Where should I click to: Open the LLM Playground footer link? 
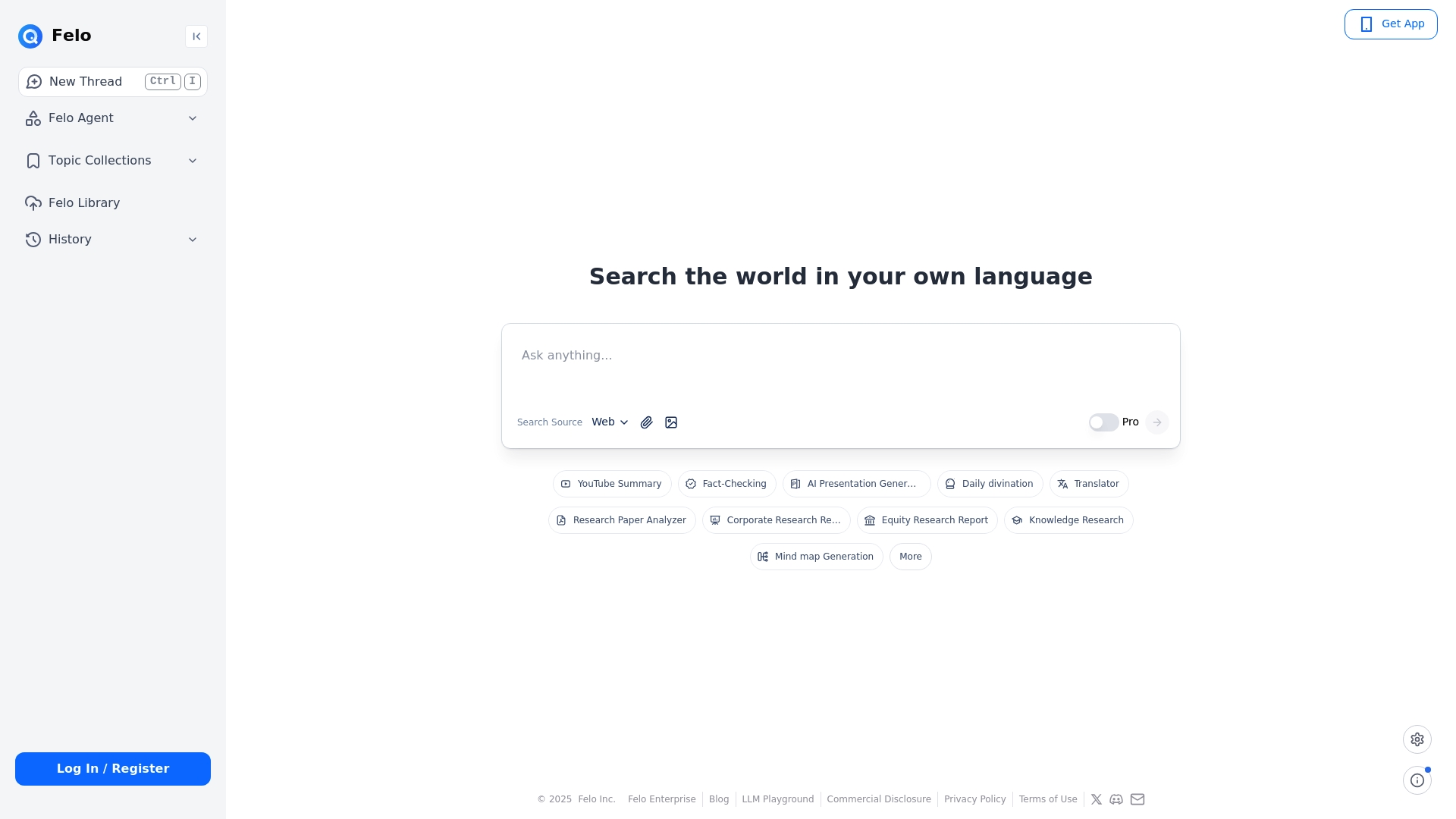tap(778, 799)
